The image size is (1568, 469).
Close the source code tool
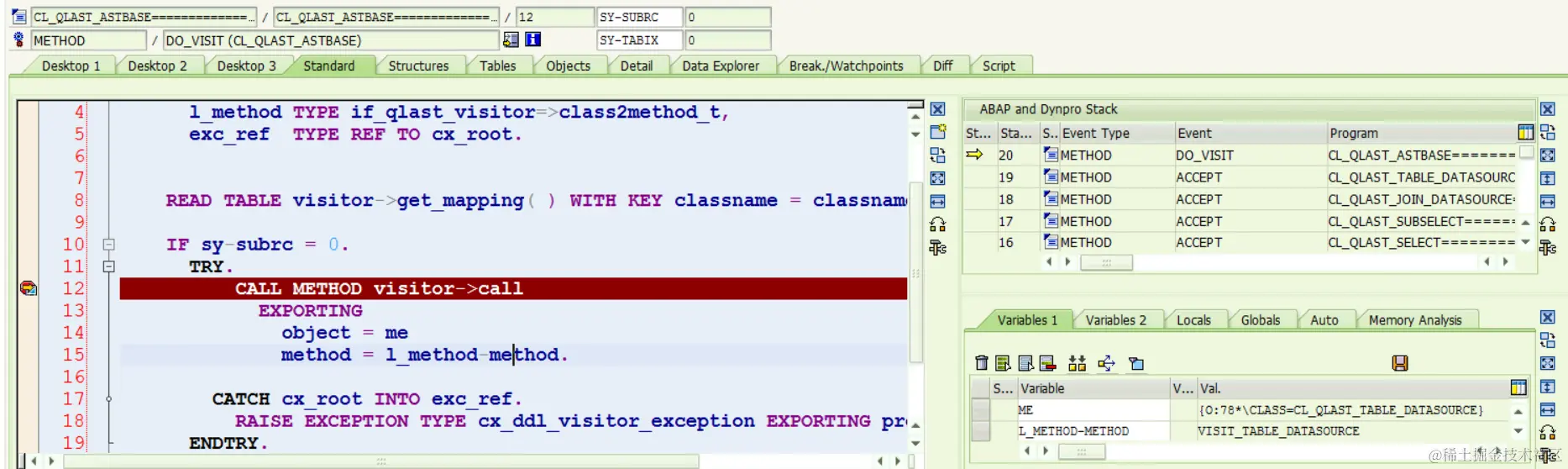click(x=937, y=109)
